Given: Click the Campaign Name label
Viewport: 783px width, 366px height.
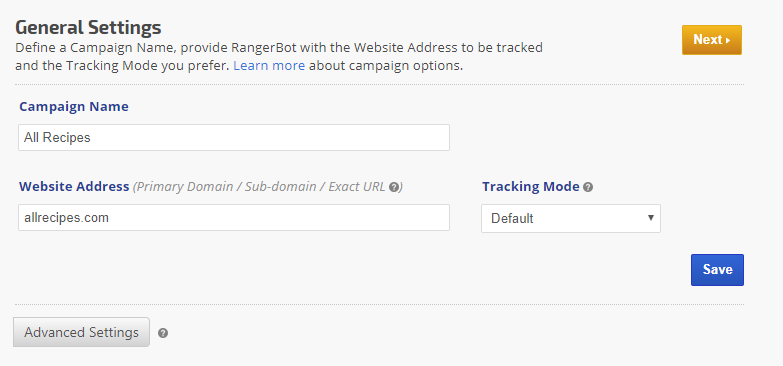Looking at the screenshot, I should pyautogui.click(x=74, y=106).
